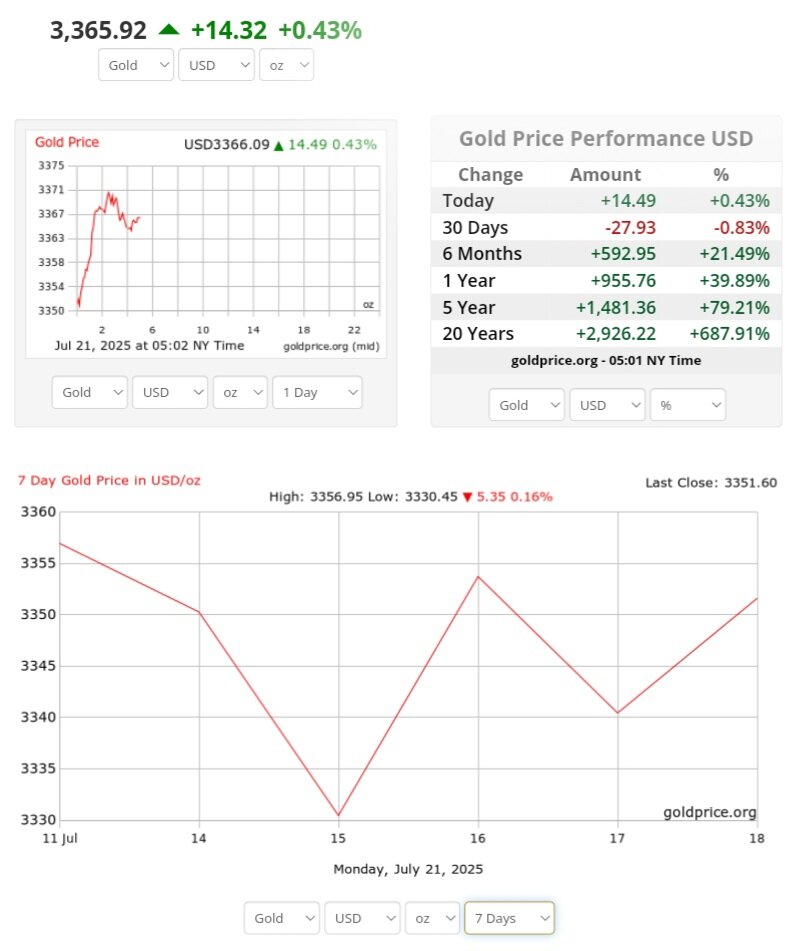800x951 pixels.
Task: Open the oz dropdown below the top price
Action: coord(286,65)
